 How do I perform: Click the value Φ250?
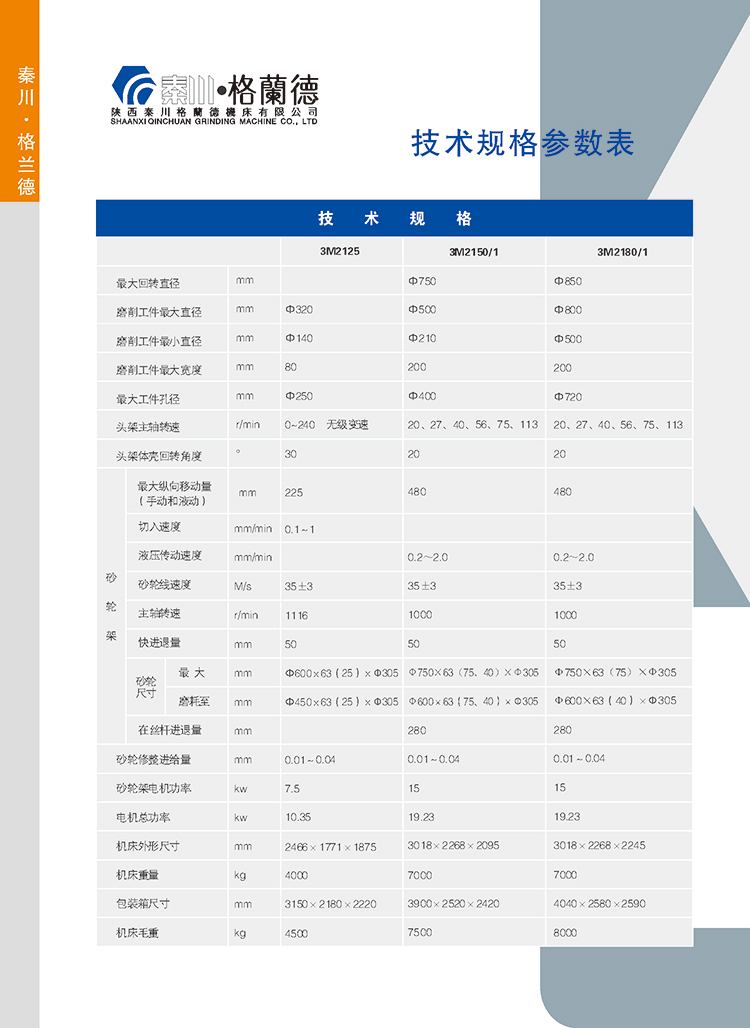pyautogui.click(x=299, y=396)
